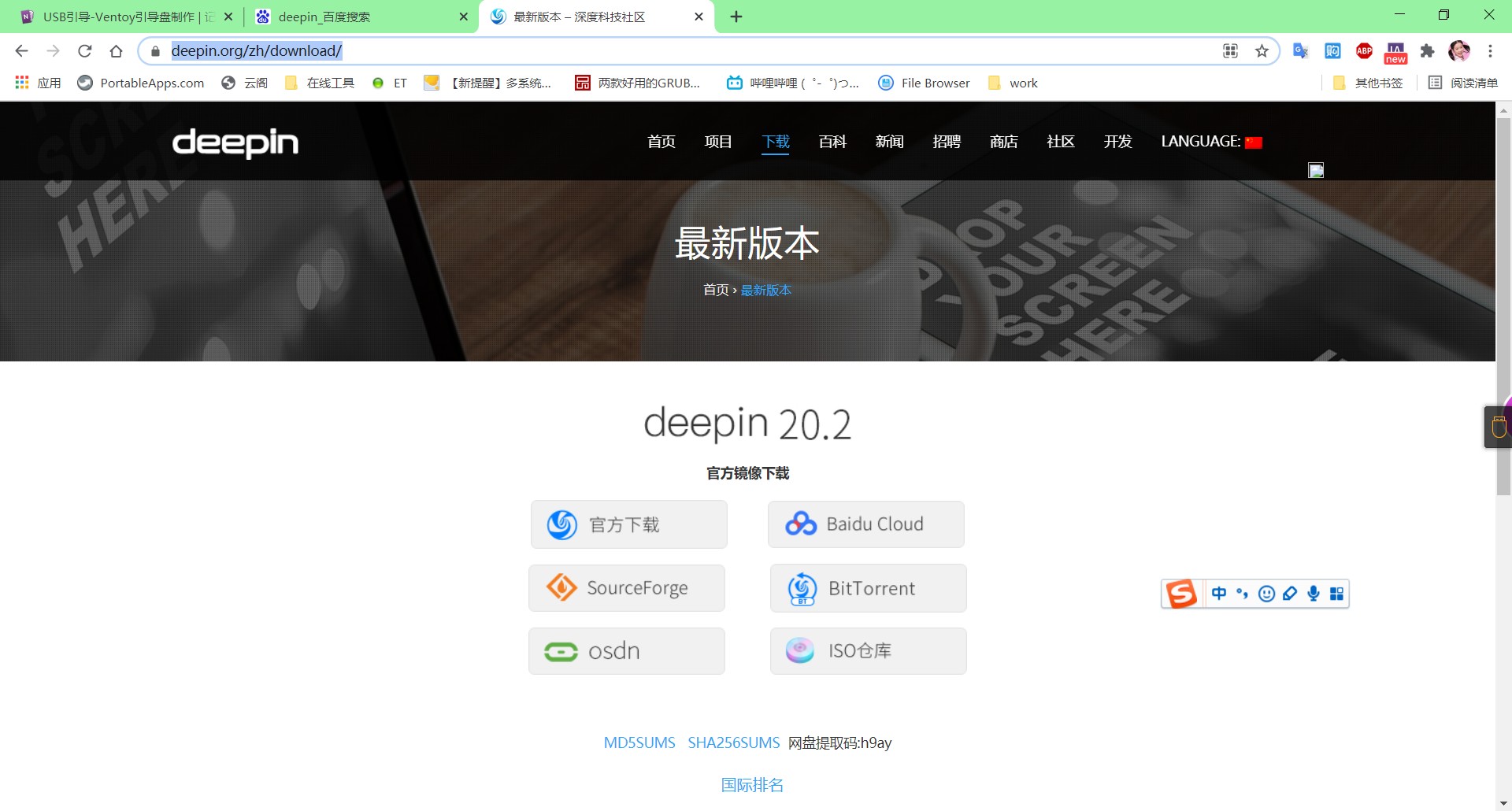Click the reload page icon
The height and width of the screenshot is (811, 1512).
[85, 51]
